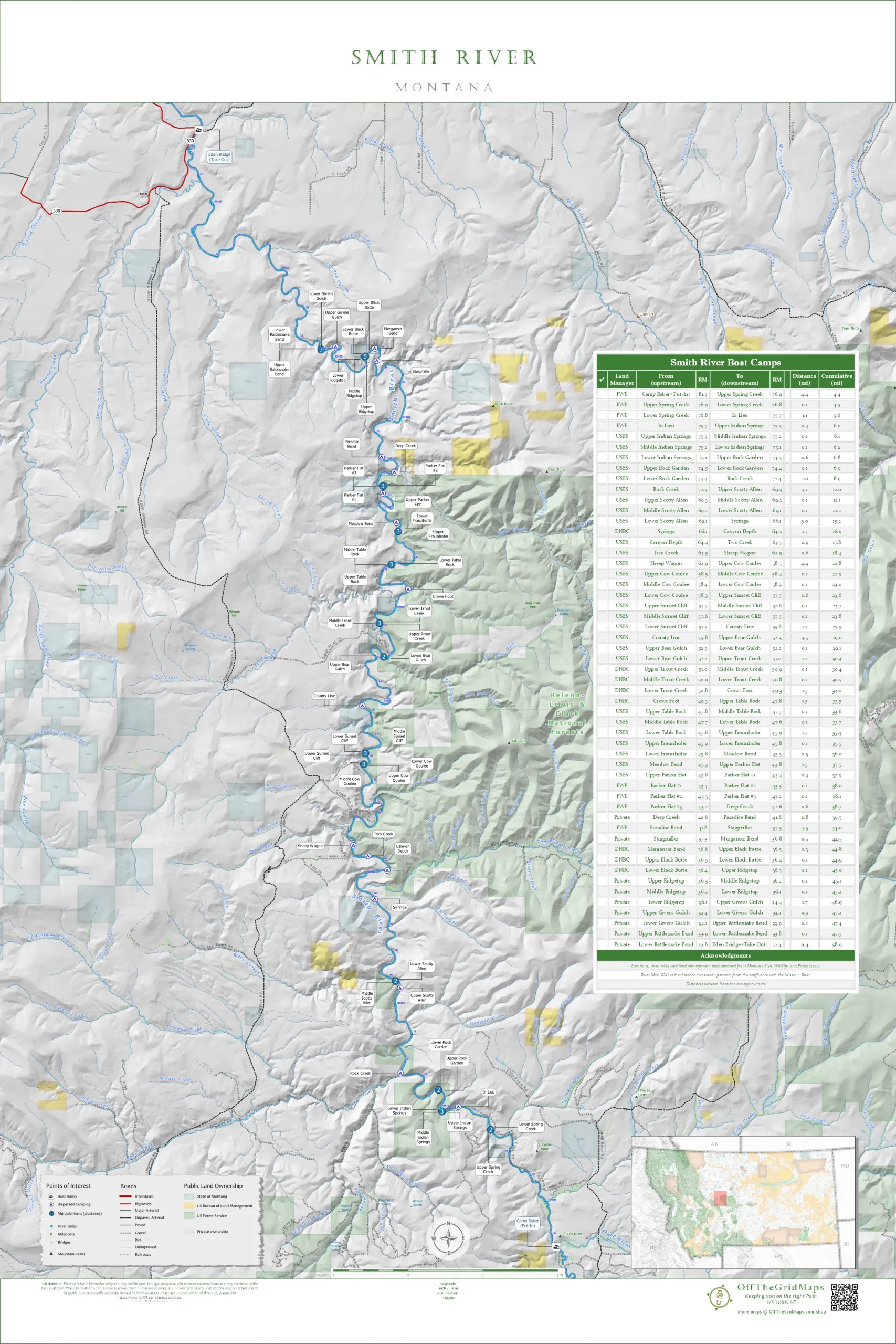Image resolution: width=896 pixels, height=1344 pixels.
Task: Click the Mountain Peaks legend triangle icon
Action: coord(51,1254)
